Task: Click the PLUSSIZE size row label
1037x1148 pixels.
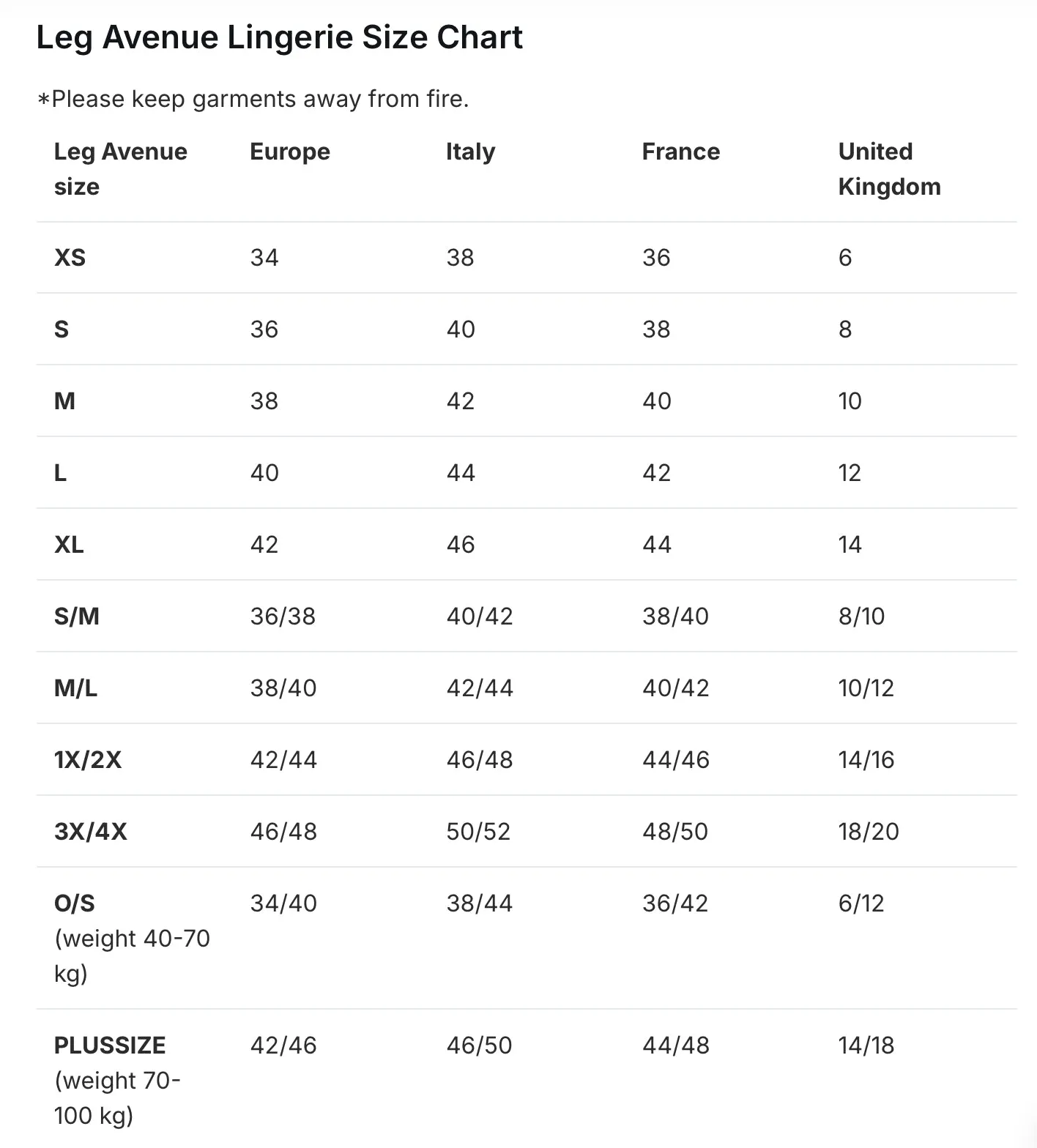Action: click(110, 1045)
